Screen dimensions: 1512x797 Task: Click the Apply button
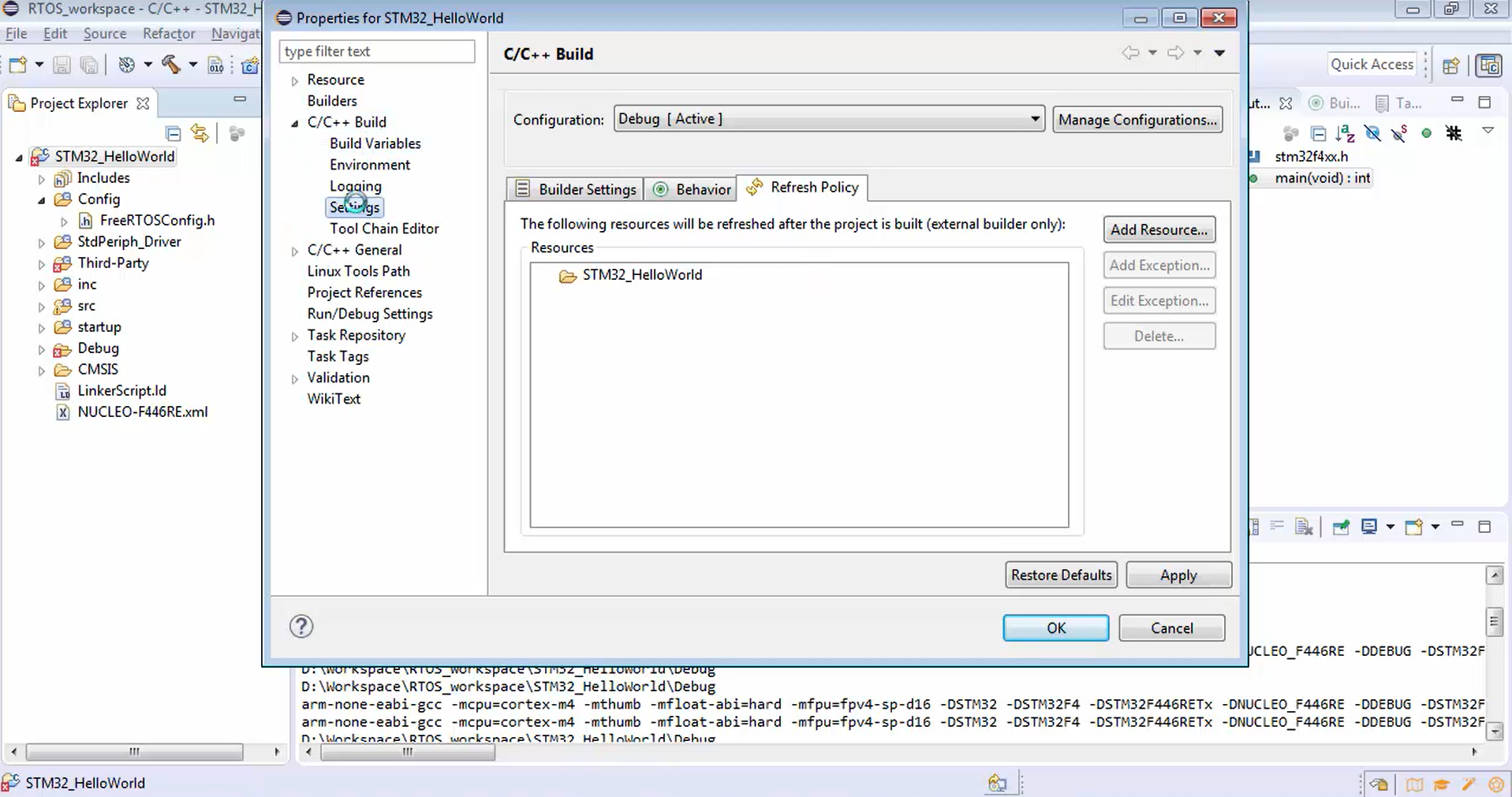(1178, 575)
